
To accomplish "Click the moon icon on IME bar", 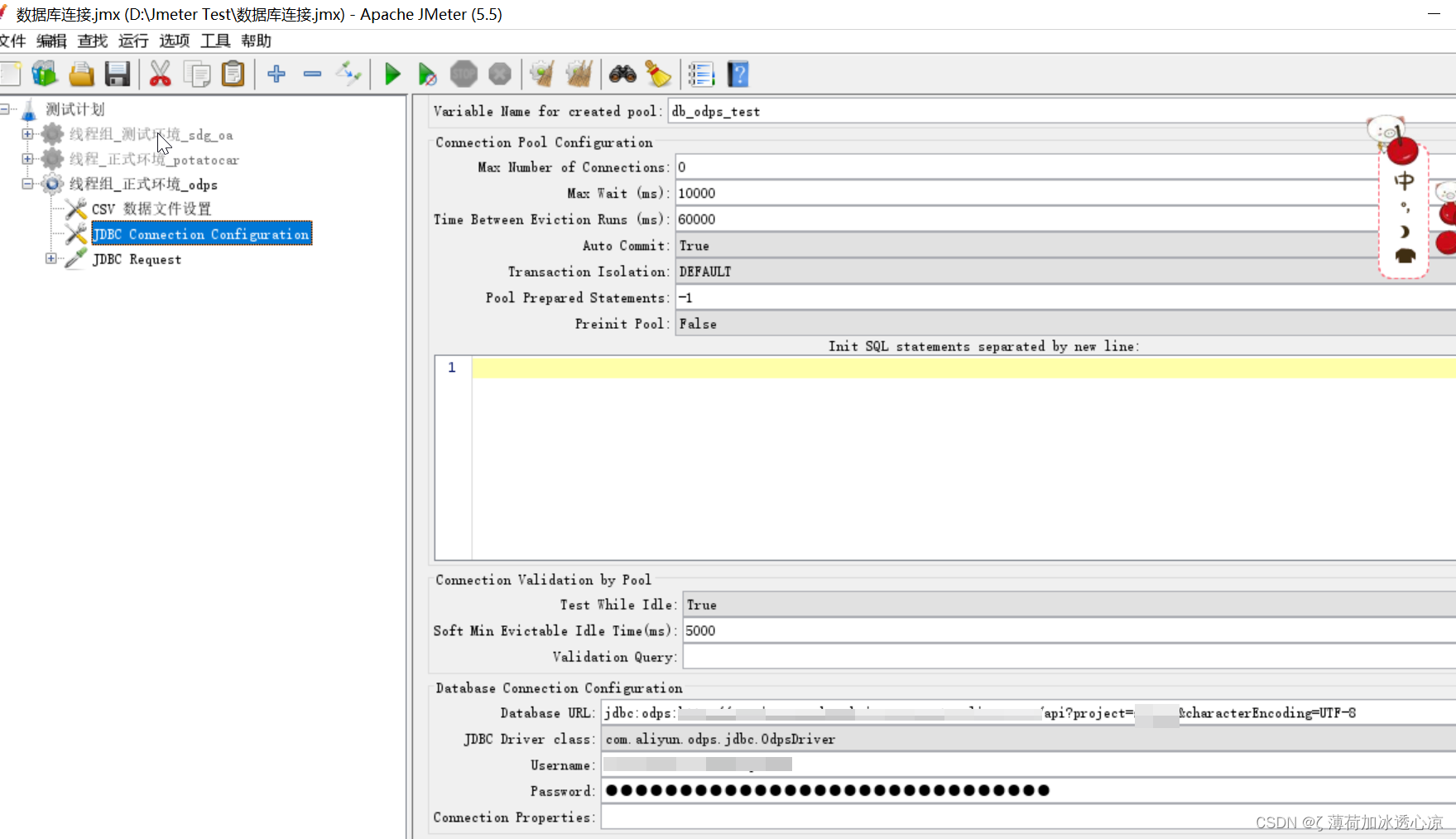I will 1404,232.
